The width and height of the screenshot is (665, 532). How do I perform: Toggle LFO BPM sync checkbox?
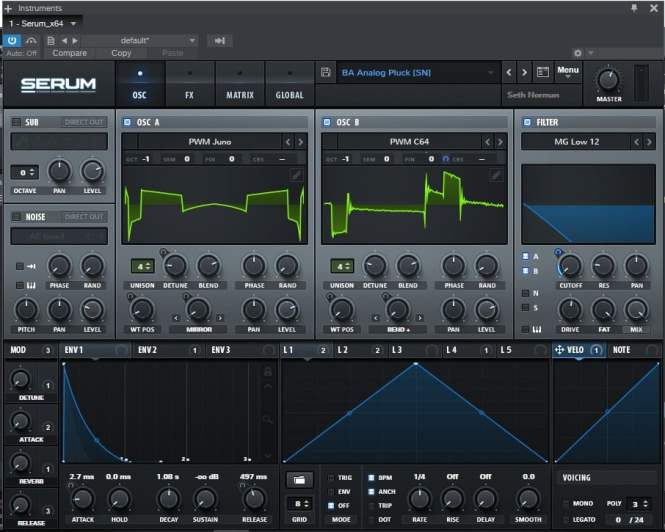(x=371, y=478)
